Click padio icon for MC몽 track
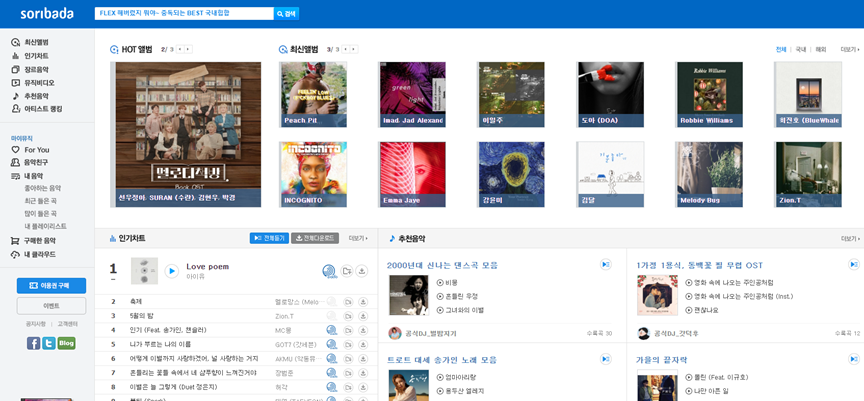The image size is (864, 401). (x=331, y=330)
